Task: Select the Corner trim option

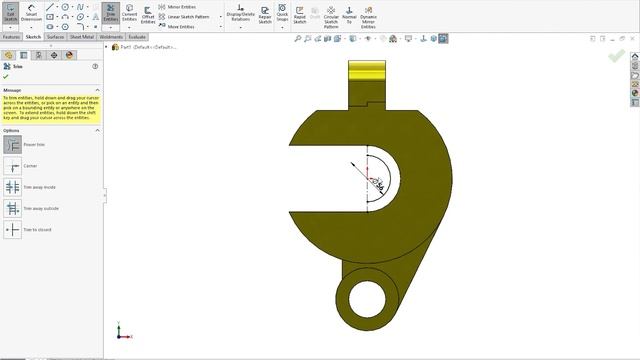Action: point(13,166)
